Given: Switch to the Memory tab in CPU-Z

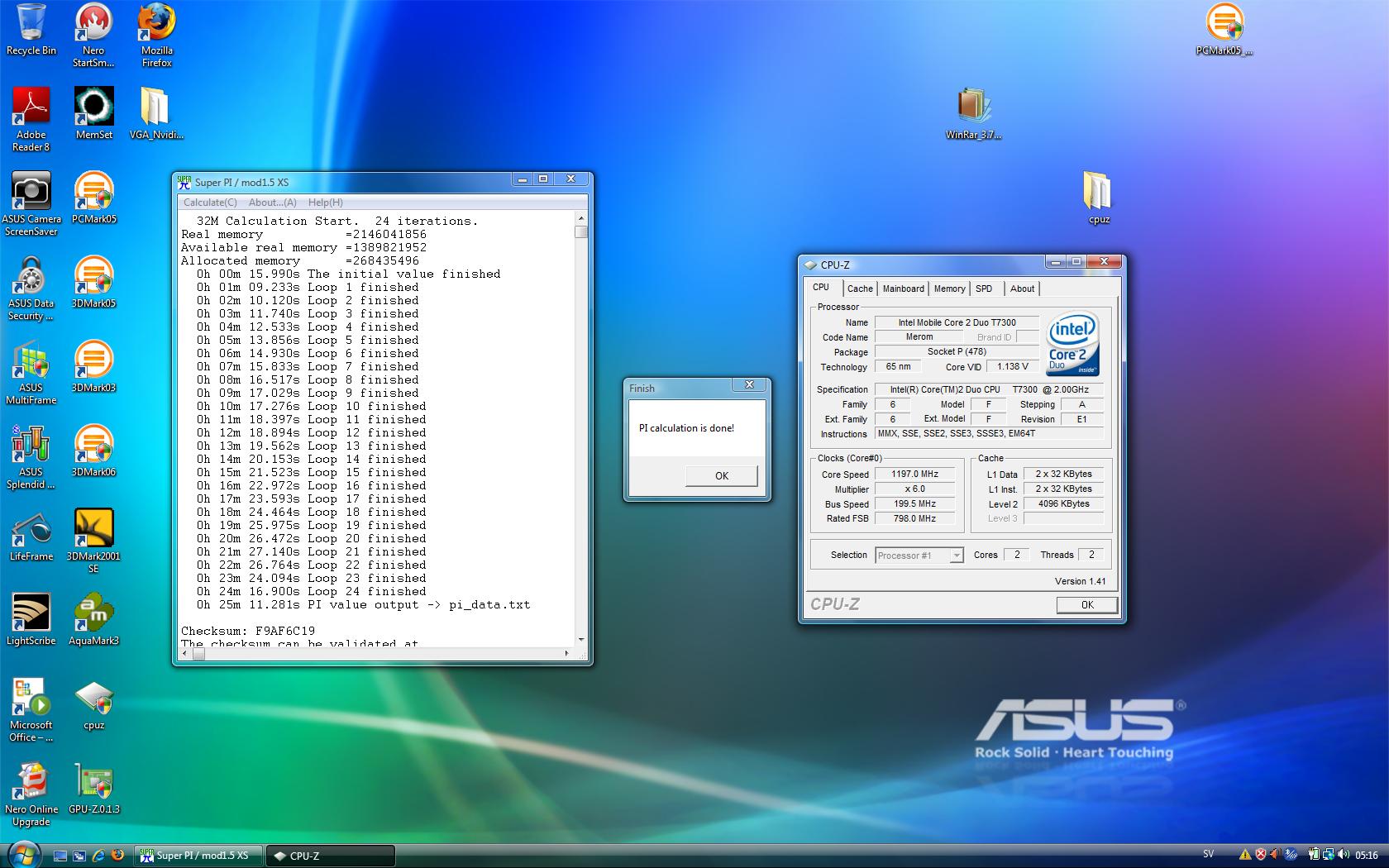Looking at the screenshot, I should coord(949,289).
